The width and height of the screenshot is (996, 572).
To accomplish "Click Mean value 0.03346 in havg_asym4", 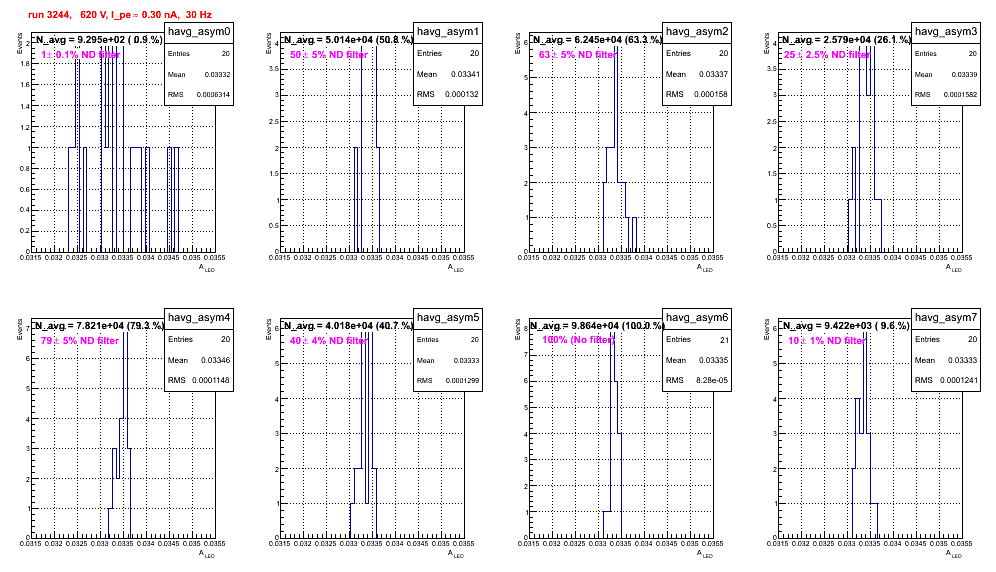I will (215, 360).
